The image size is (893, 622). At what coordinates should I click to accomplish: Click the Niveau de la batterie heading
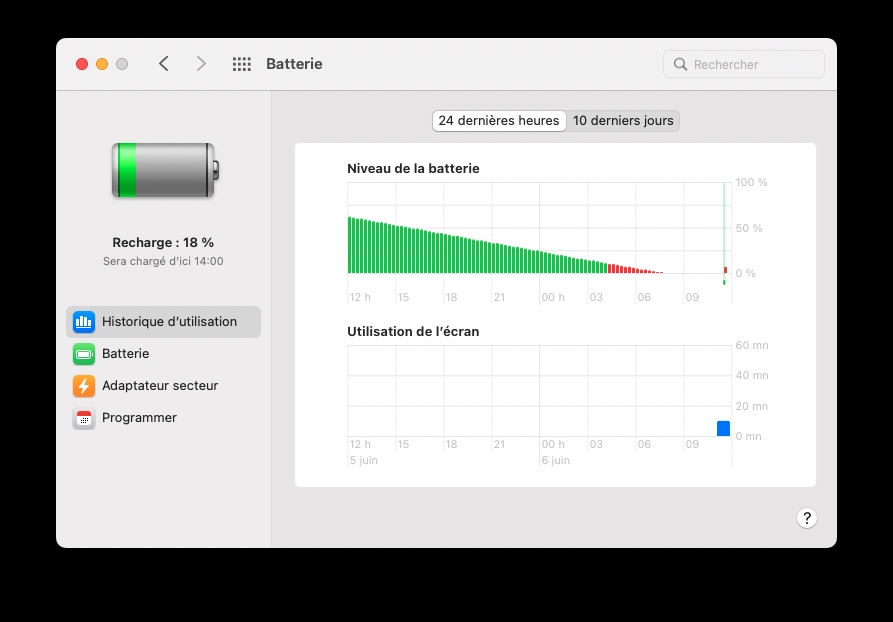coord(413,169)
